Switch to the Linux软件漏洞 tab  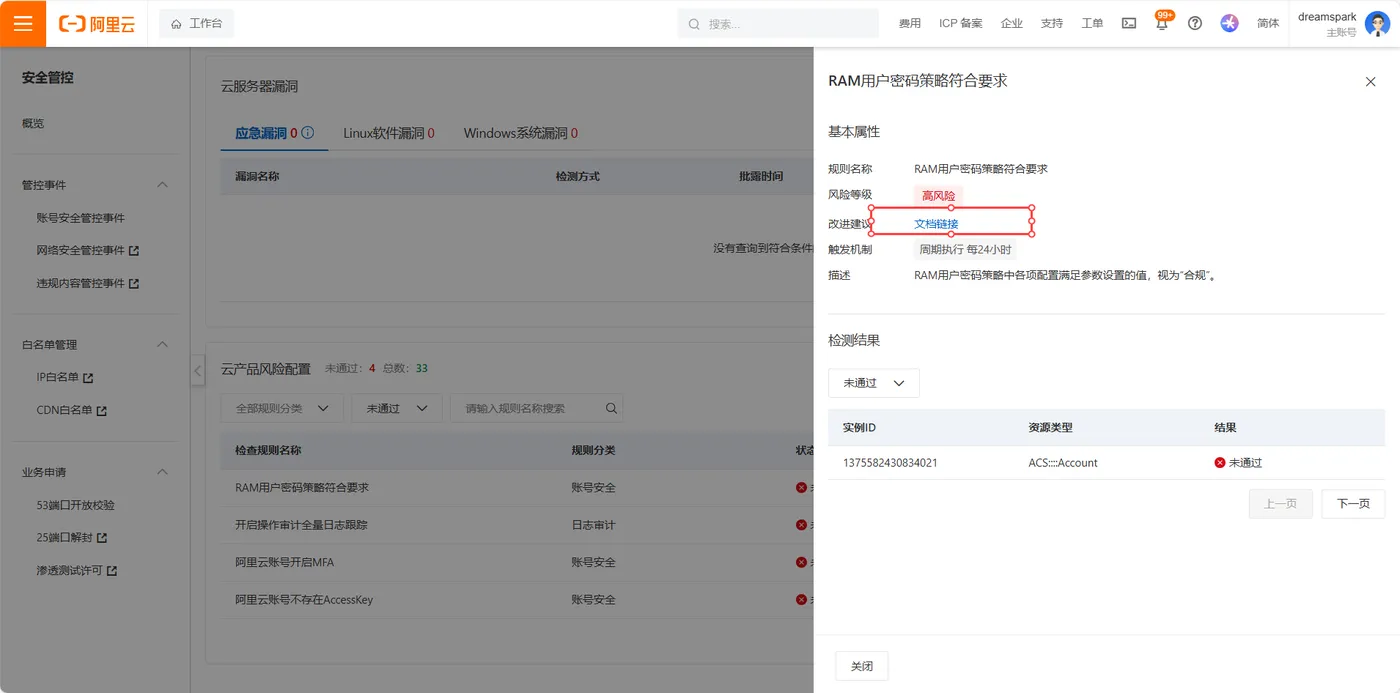pos(389,133)
